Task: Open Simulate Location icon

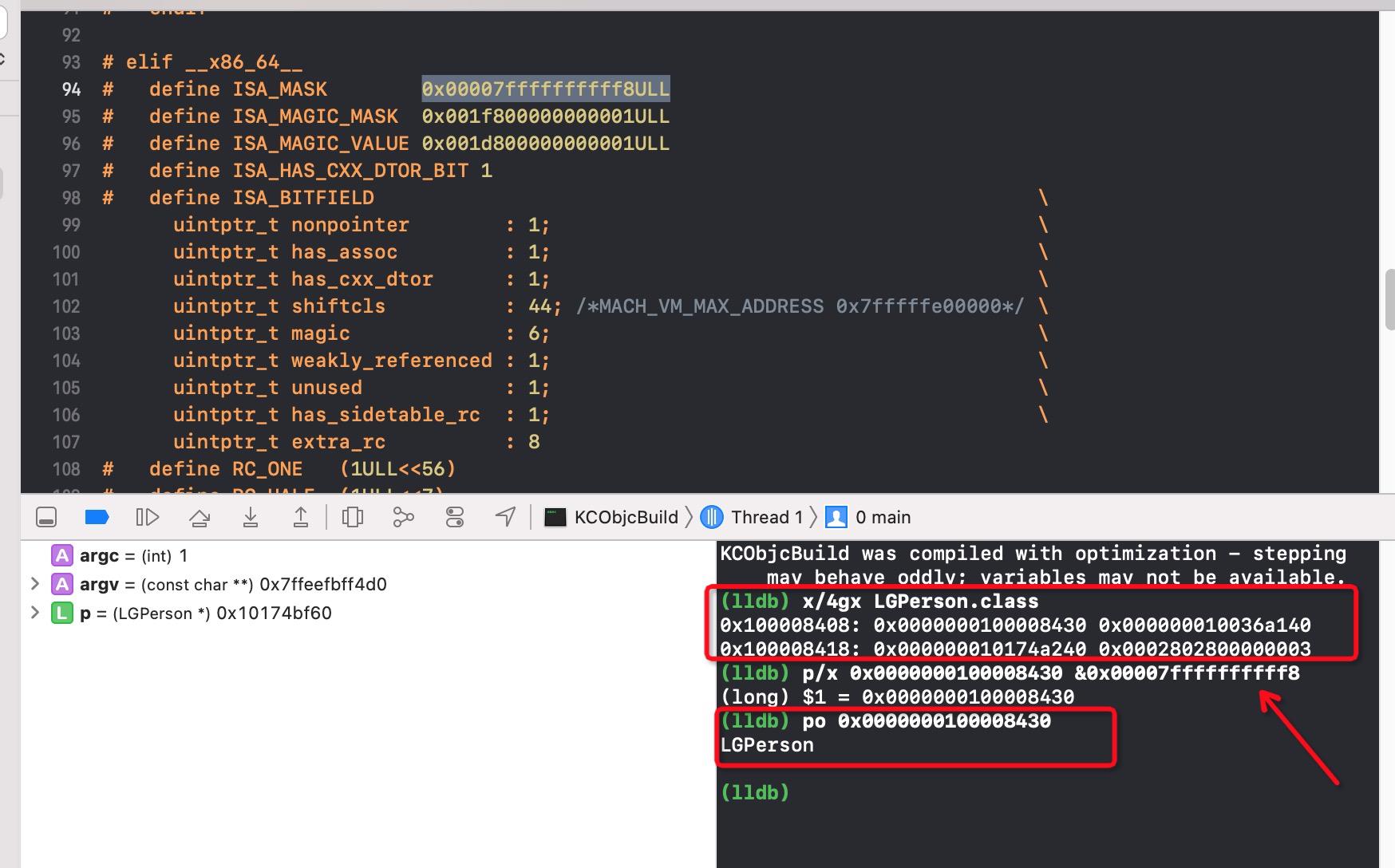Action: click(505, 517)
